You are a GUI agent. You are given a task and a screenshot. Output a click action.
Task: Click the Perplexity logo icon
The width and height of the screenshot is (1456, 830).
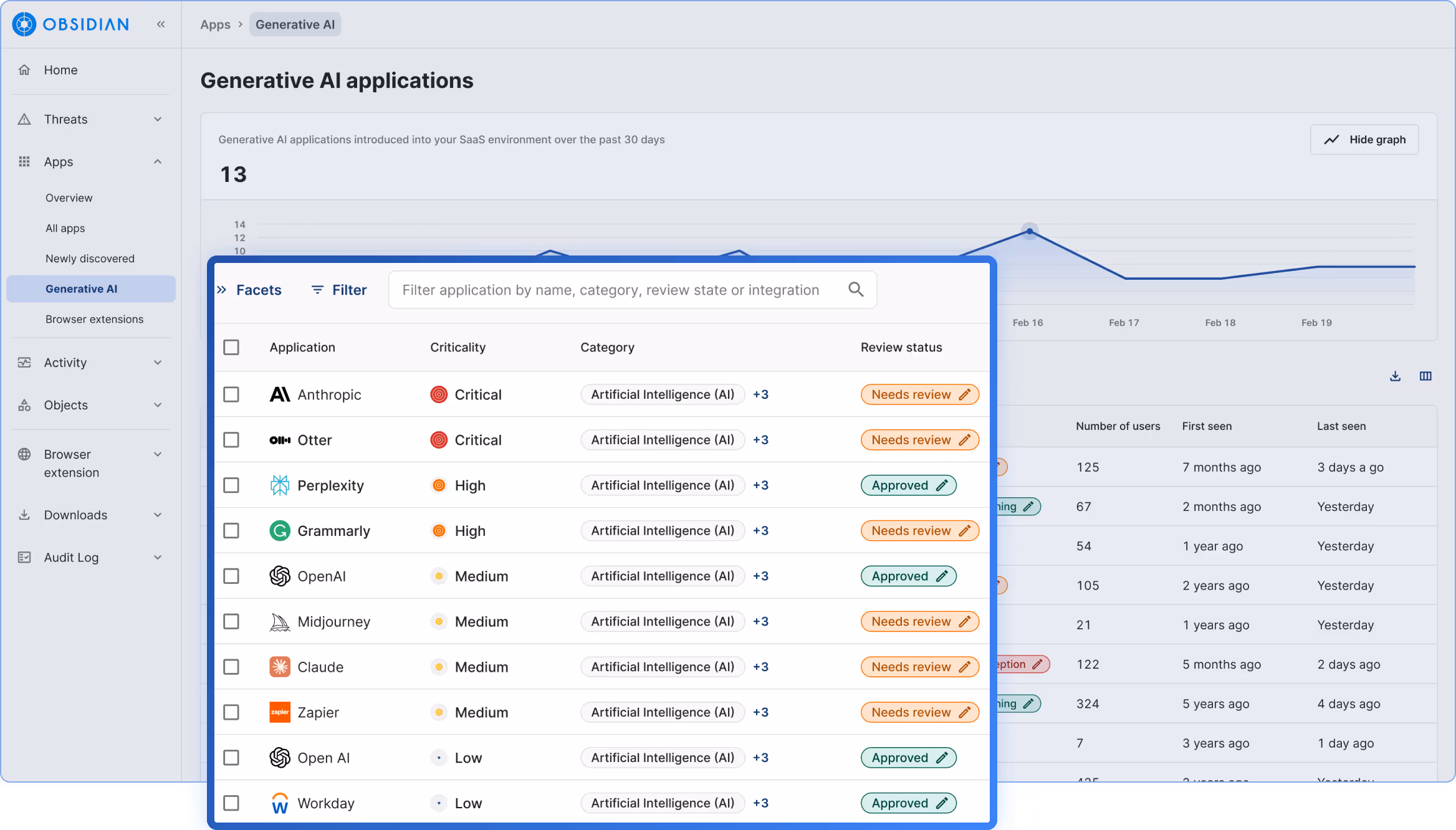[x=280, y=485]
